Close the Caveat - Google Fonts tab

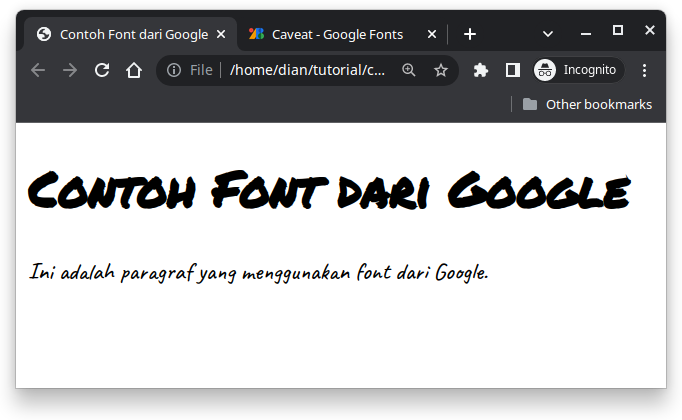click(x=431, y=34)
